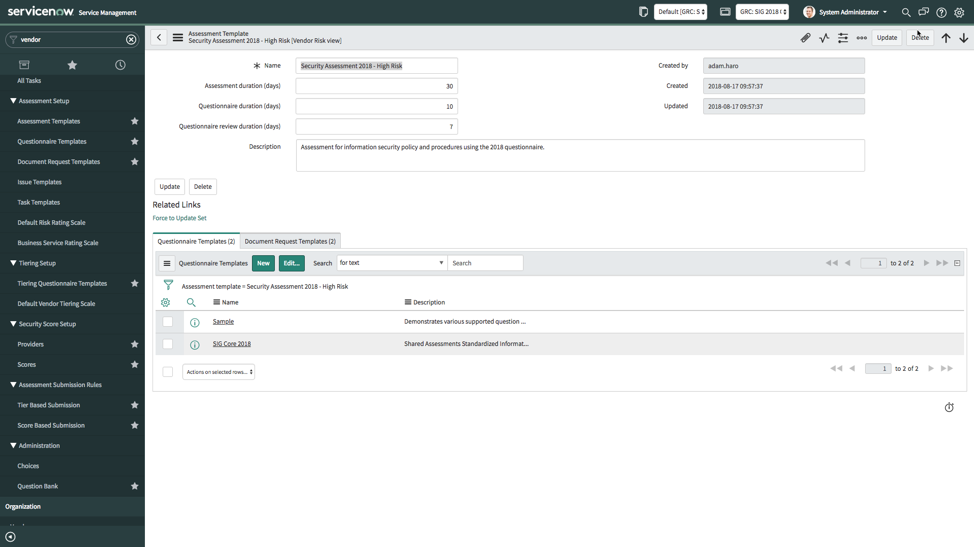Collapse the Security Score Setup section
Image resolution: width=974 pixels, height=547 pixels.
pos(43,324)
